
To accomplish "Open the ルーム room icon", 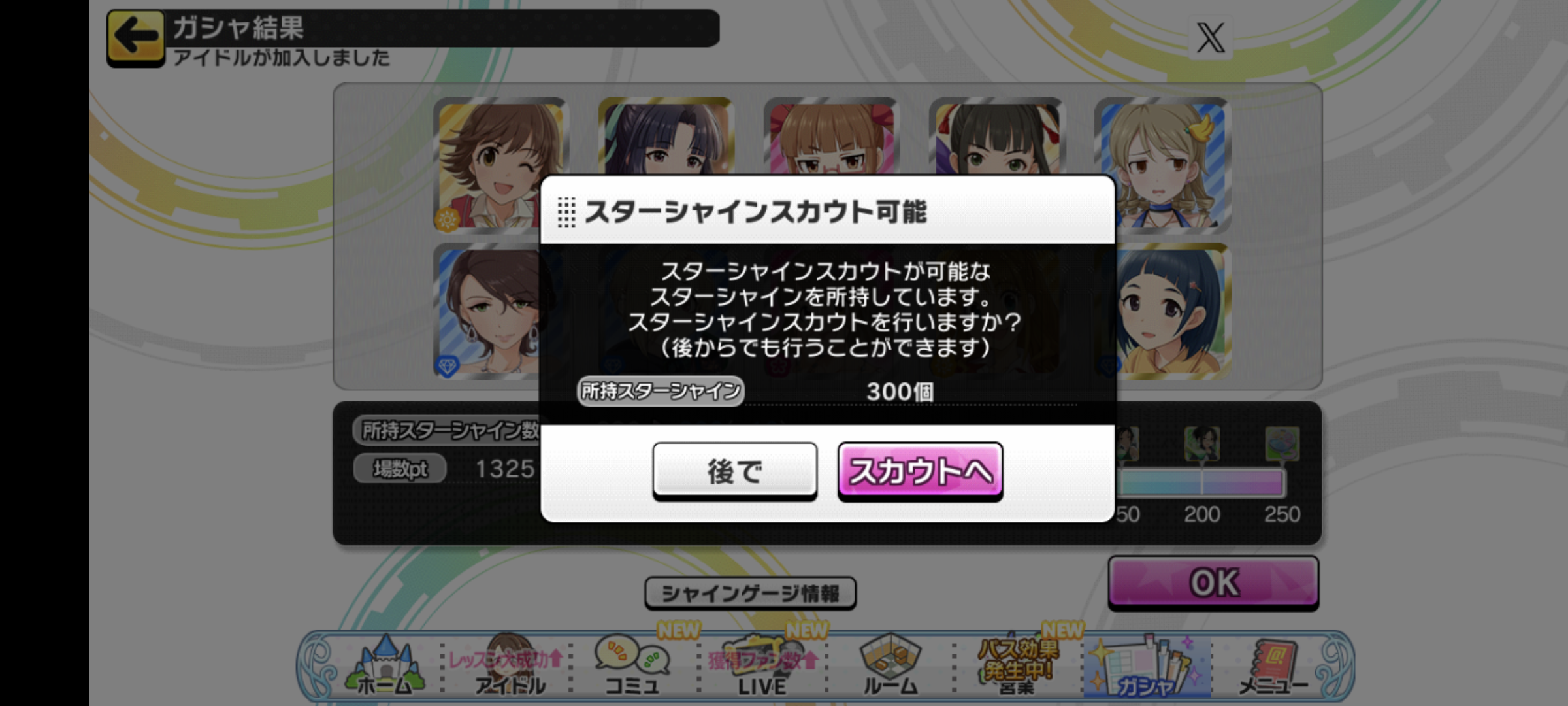I will pyautogui.click(x=890, y=665).
